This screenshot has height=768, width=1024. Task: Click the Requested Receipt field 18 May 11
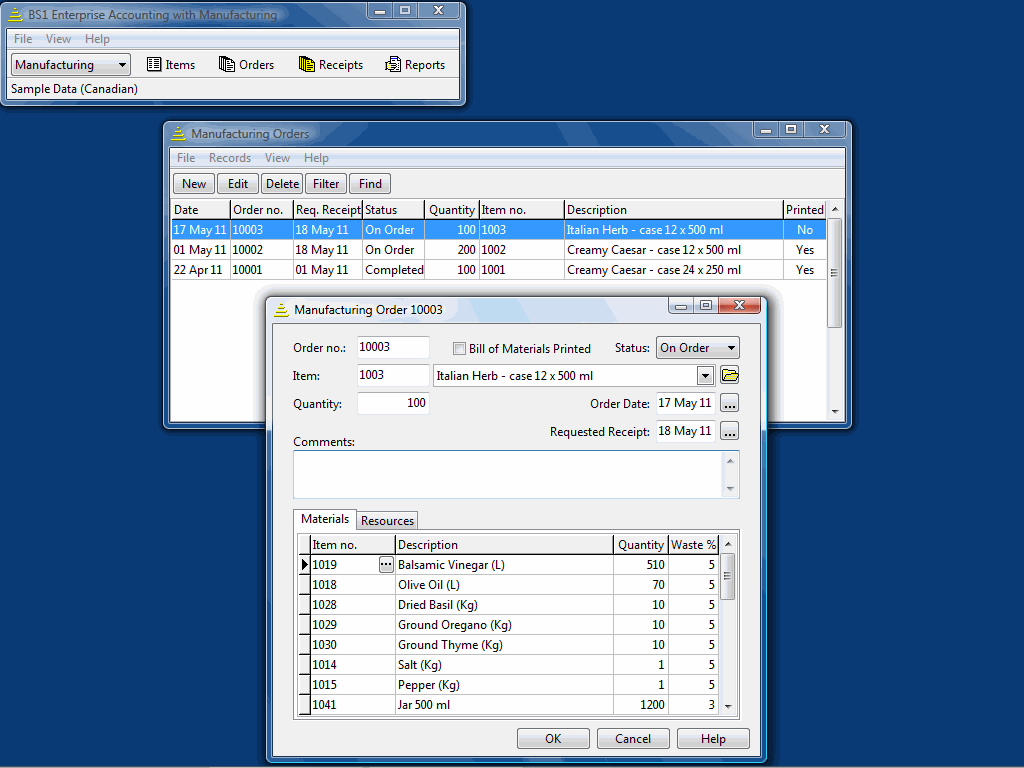click(x=685, y=432)
